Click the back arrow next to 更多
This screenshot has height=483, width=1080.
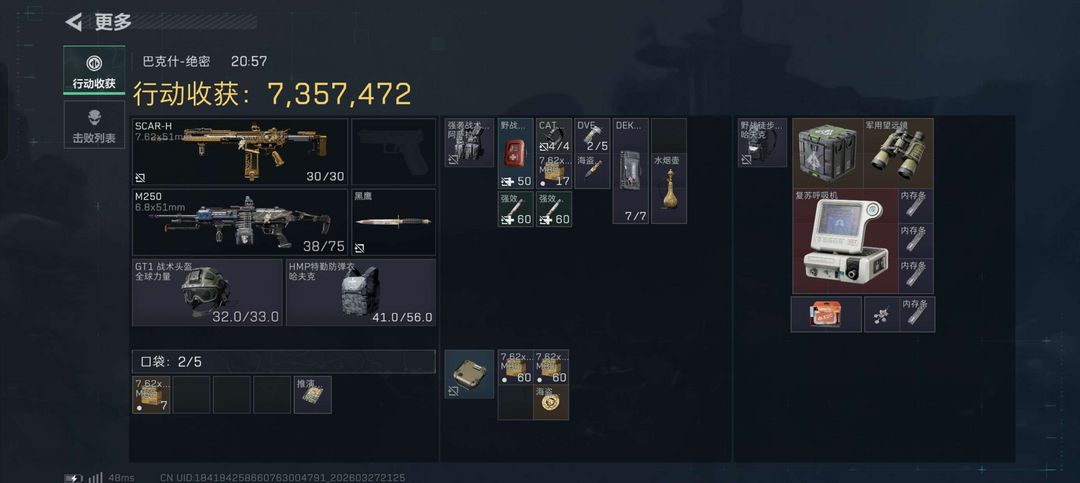point(74,22)
